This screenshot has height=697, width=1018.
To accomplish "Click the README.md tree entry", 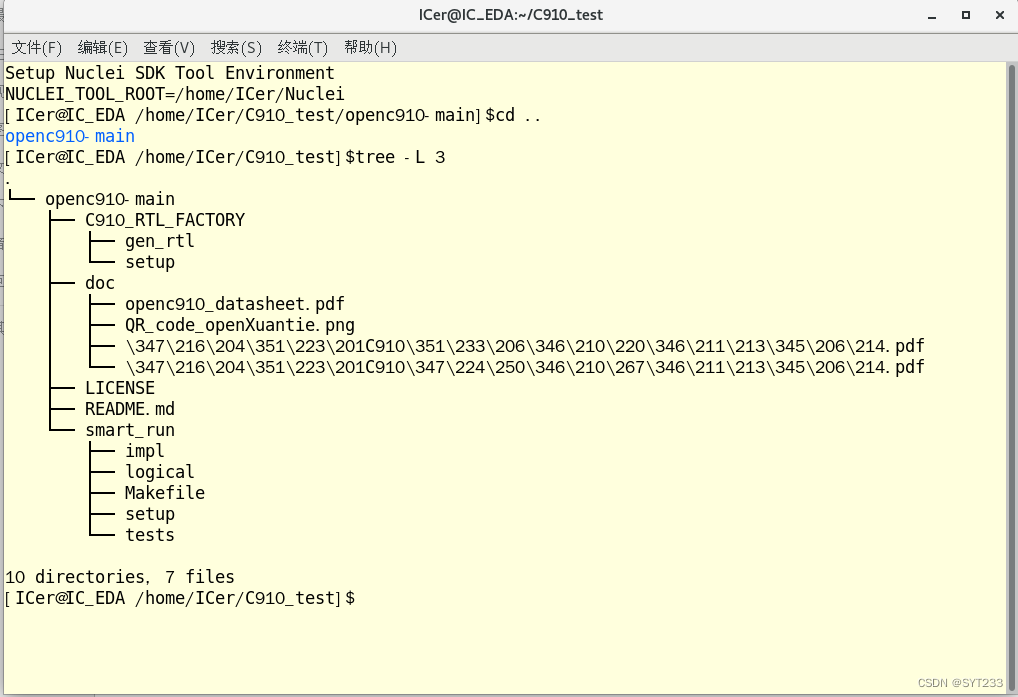I will 130,409.
